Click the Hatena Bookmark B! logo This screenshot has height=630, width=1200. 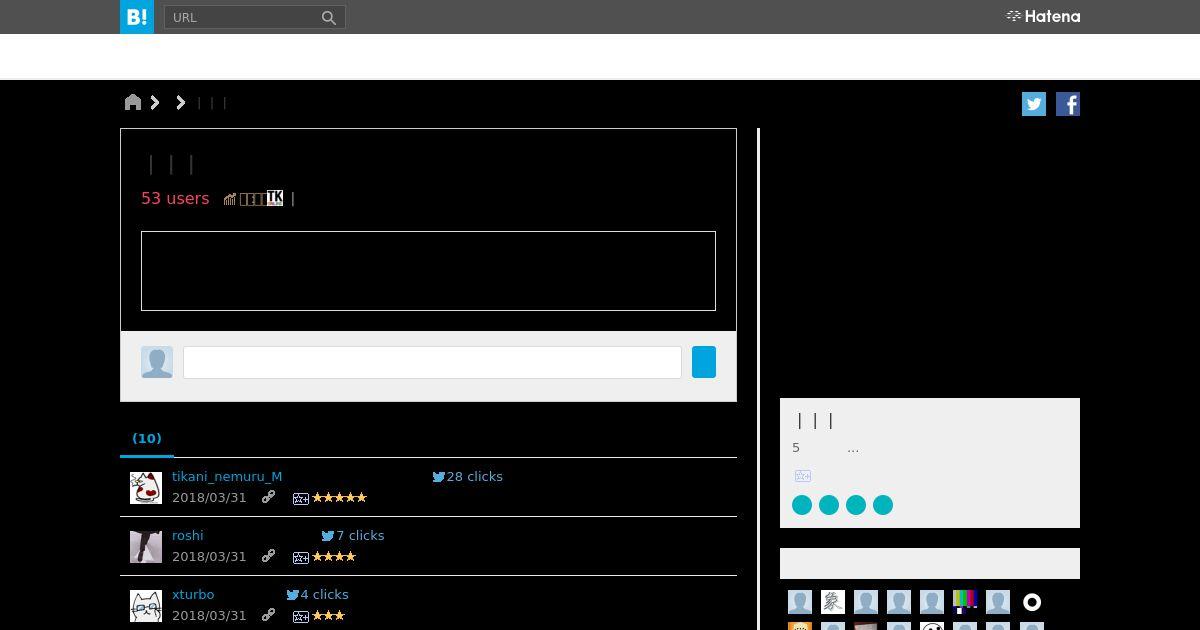(137, 17)
